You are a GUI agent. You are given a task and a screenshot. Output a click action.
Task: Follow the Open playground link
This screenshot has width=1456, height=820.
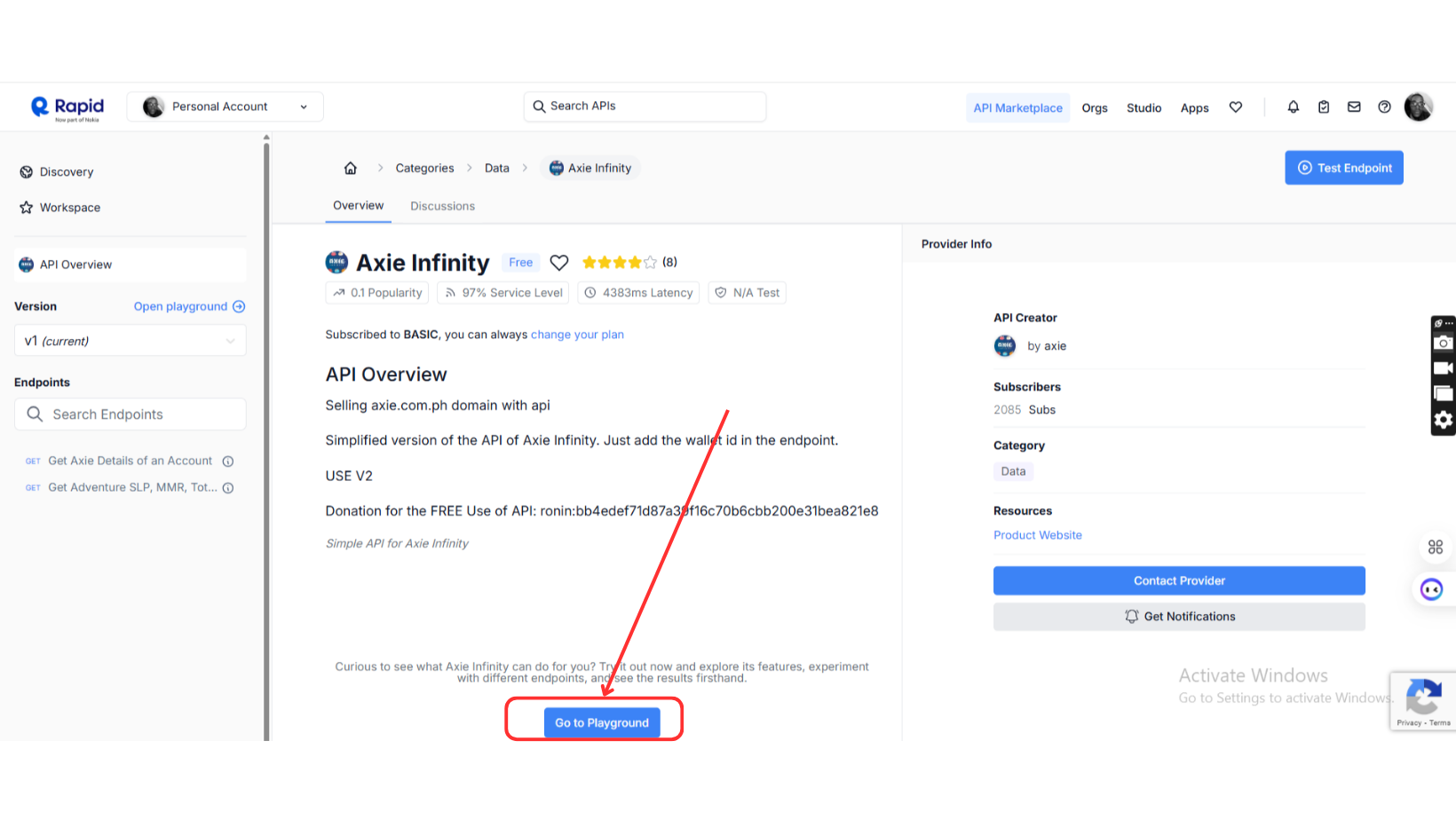pyautogui.click(x=190, y=307)
